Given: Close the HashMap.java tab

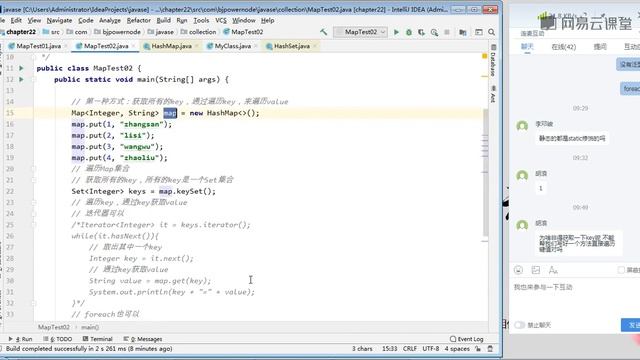Looking at the screenshot, I should [196, 46].
